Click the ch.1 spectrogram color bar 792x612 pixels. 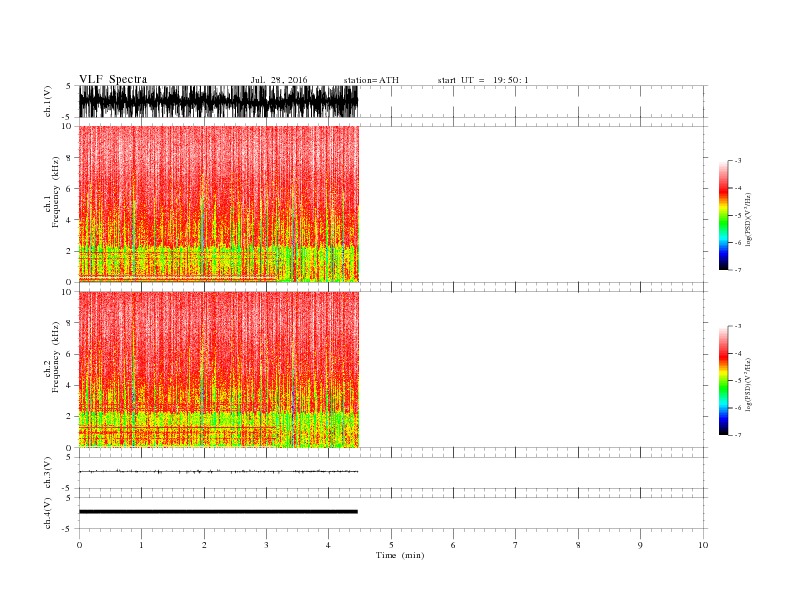[x=723, y=216]
